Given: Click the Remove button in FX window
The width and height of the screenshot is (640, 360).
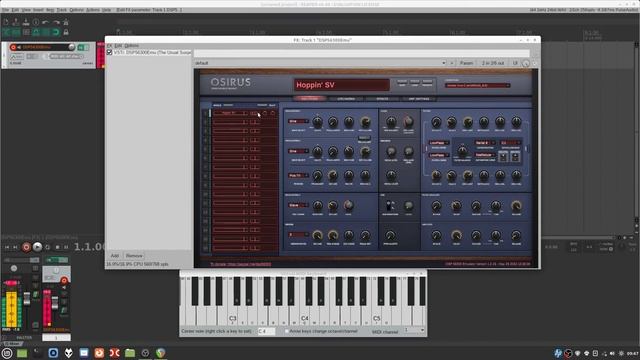Looking at the screenshot, I should (x=134, y=256).
